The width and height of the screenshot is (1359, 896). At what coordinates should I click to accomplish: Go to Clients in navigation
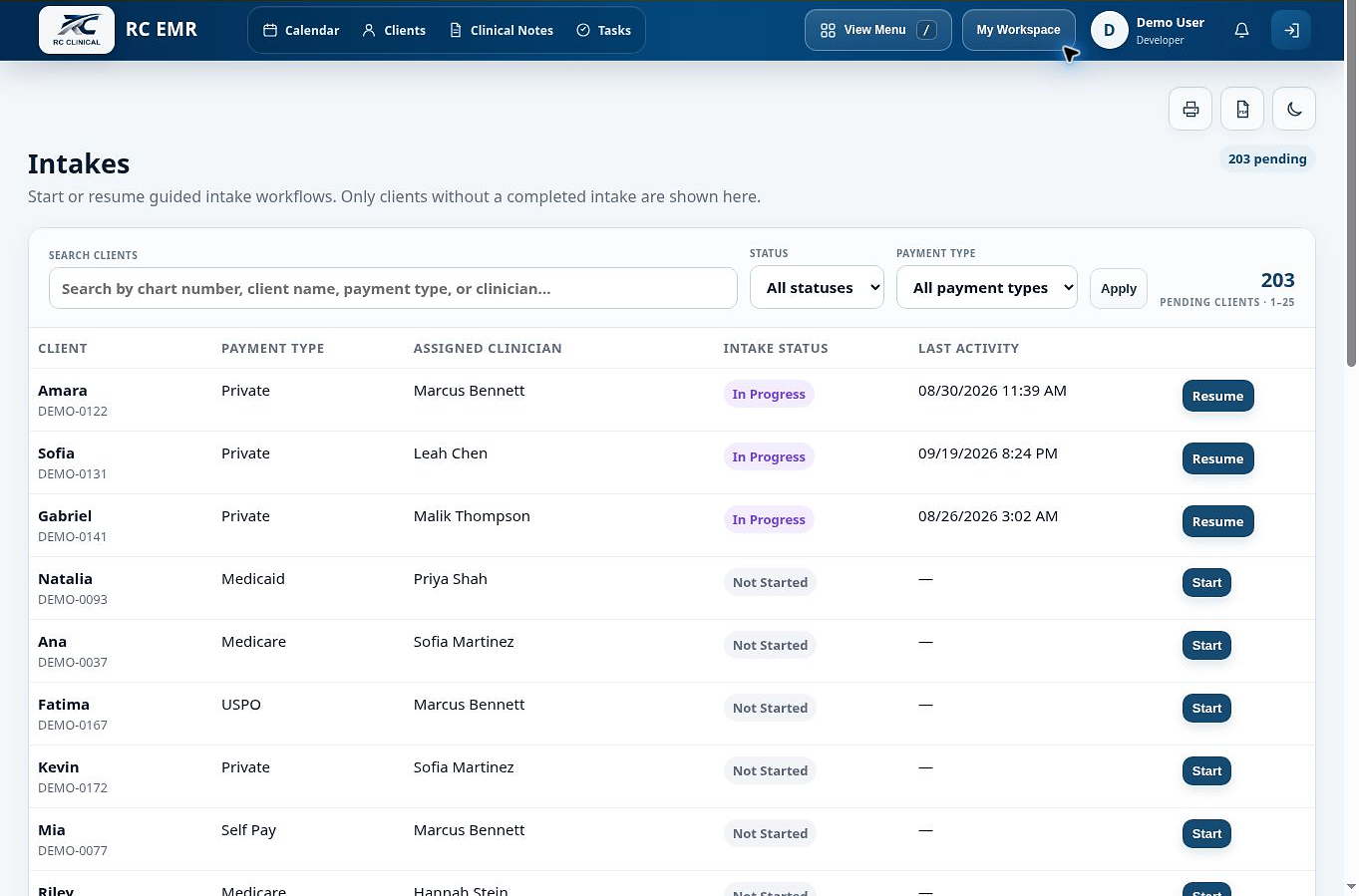394,30
